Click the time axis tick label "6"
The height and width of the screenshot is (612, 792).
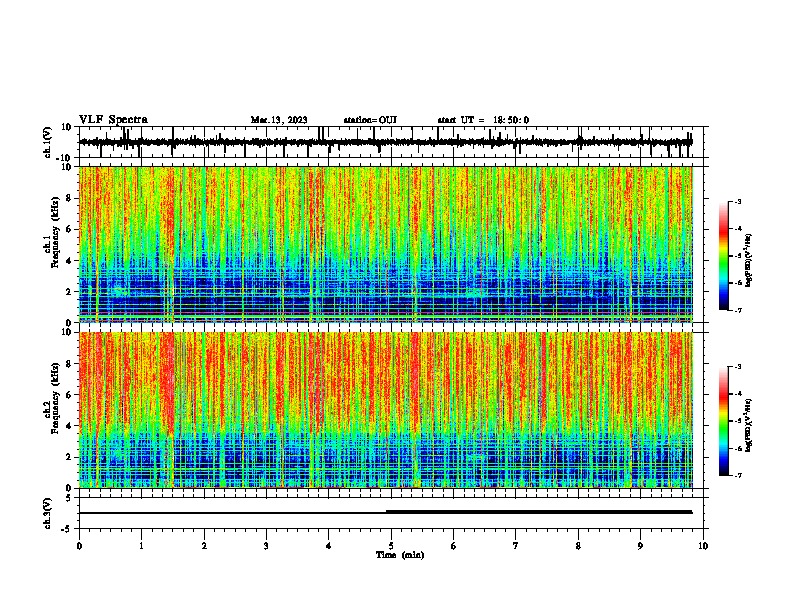point(454,546)
